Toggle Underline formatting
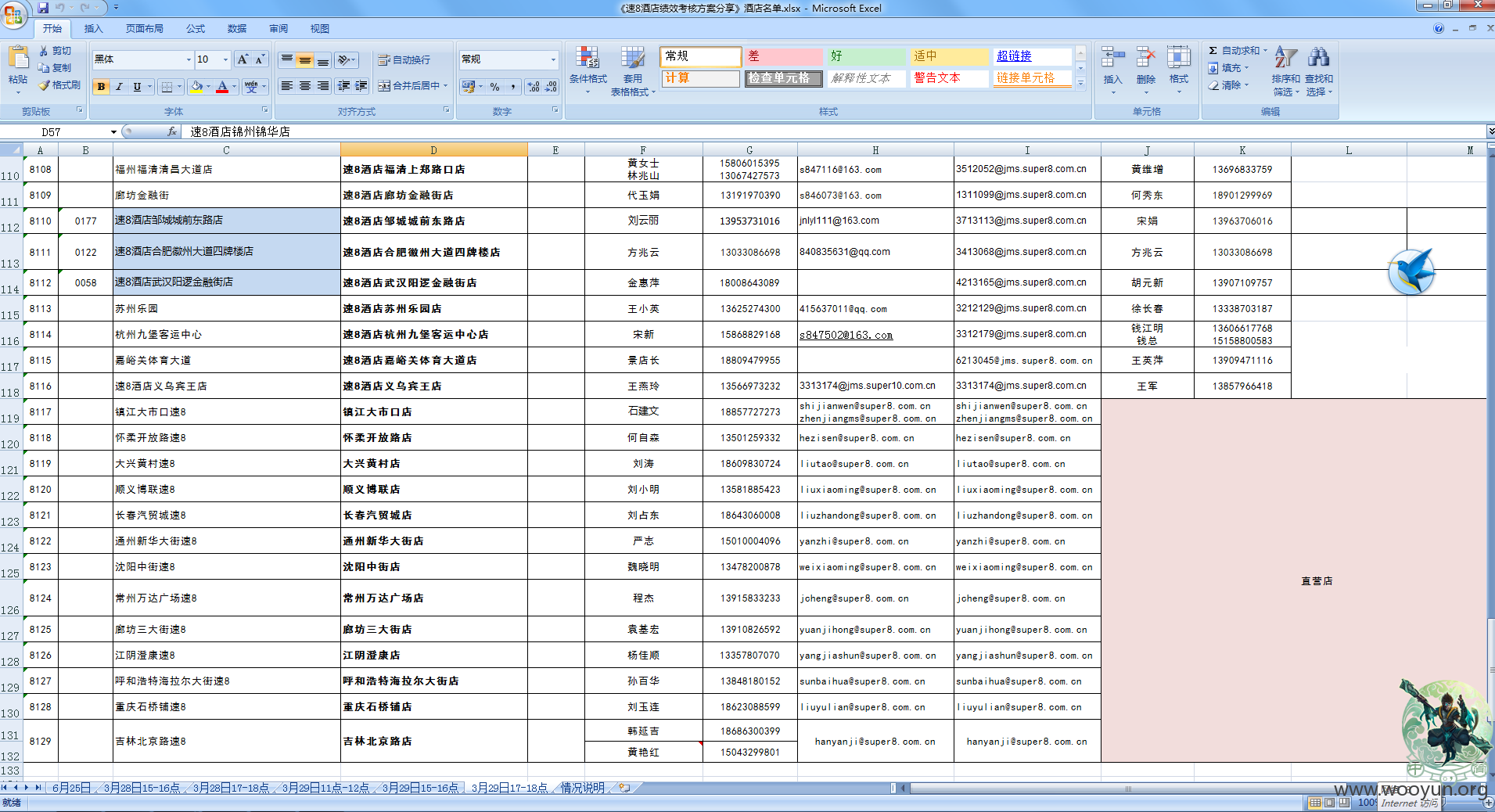This screenshot has width=1495, height=812. [137, 87]
